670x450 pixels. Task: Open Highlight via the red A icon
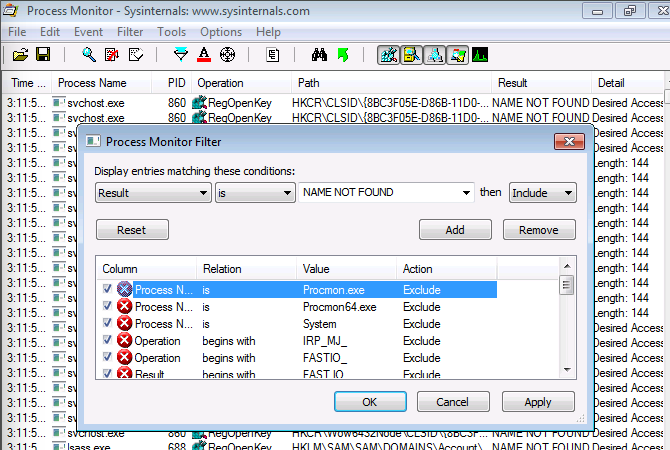click(204, 55)
